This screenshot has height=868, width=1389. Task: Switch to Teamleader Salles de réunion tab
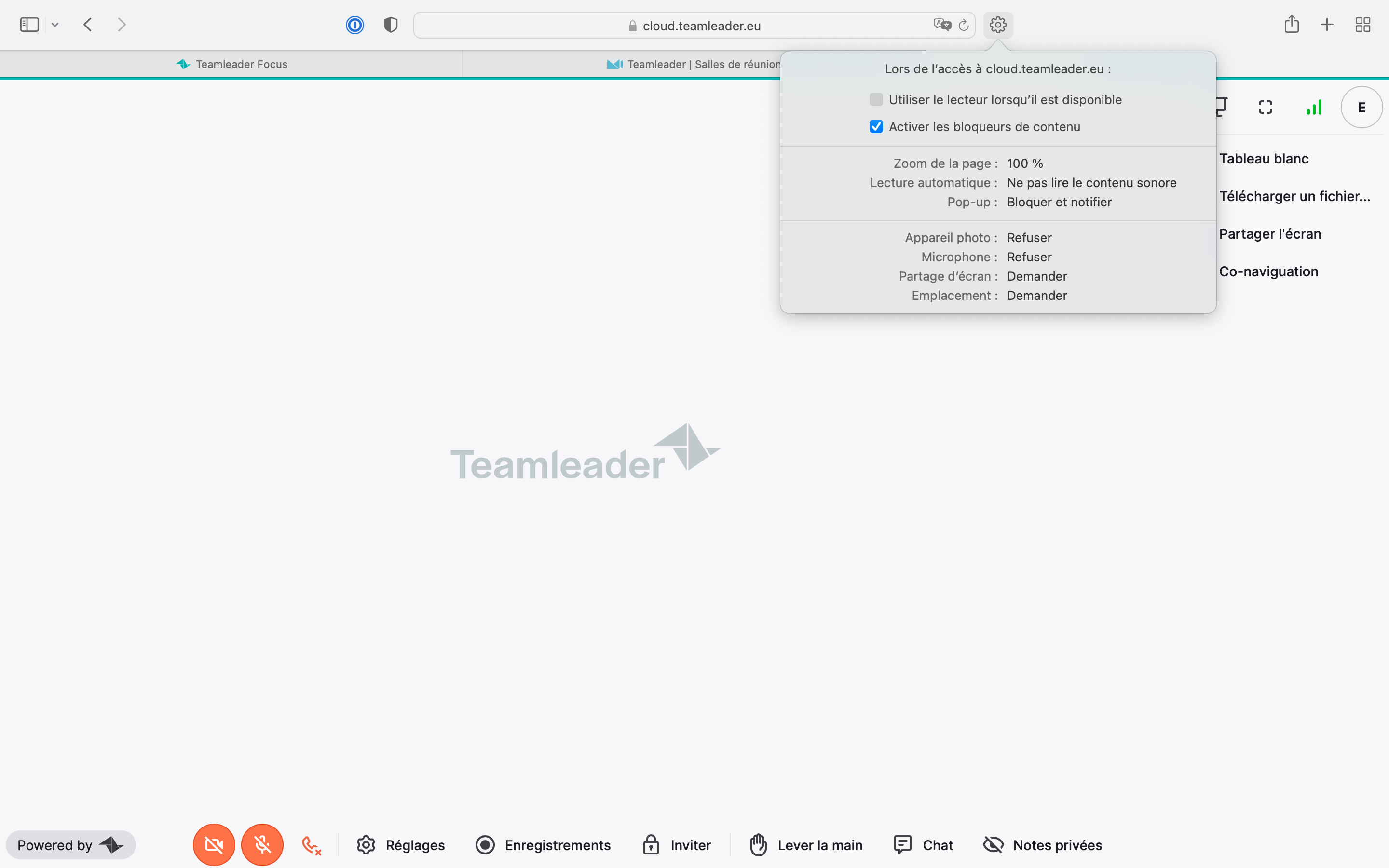click(x=694, y=64)
